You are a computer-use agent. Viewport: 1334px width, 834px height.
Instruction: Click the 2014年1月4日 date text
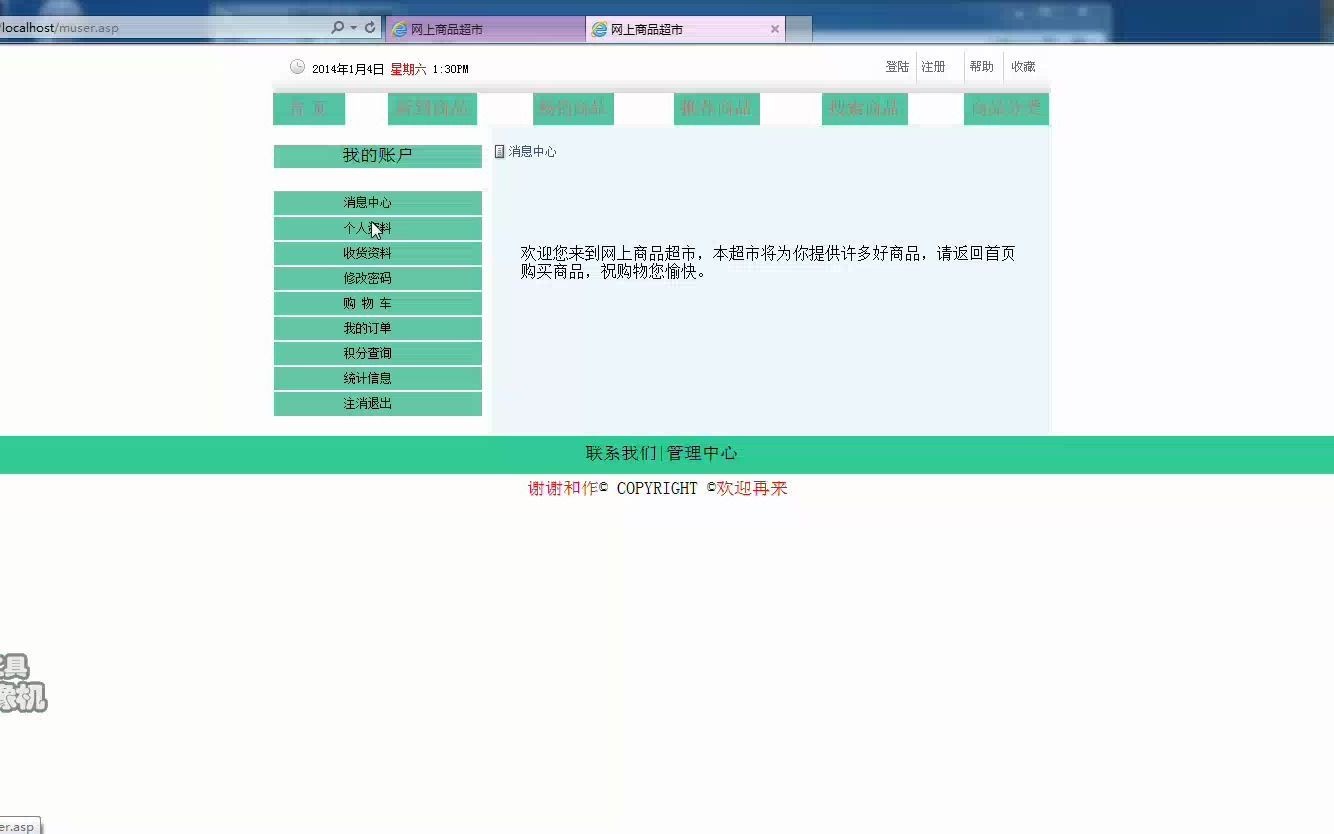click(348, 69)
